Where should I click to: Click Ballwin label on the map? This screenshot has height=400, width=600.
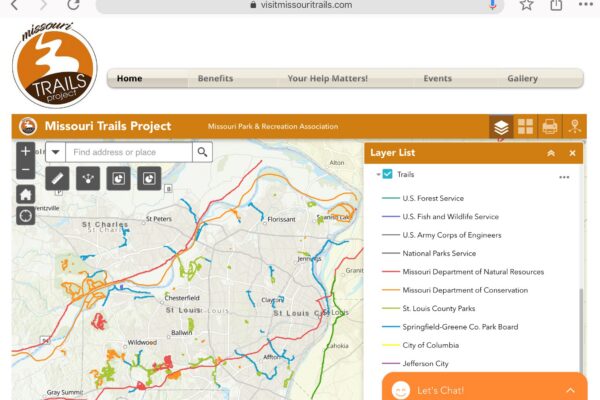point(181,333)
